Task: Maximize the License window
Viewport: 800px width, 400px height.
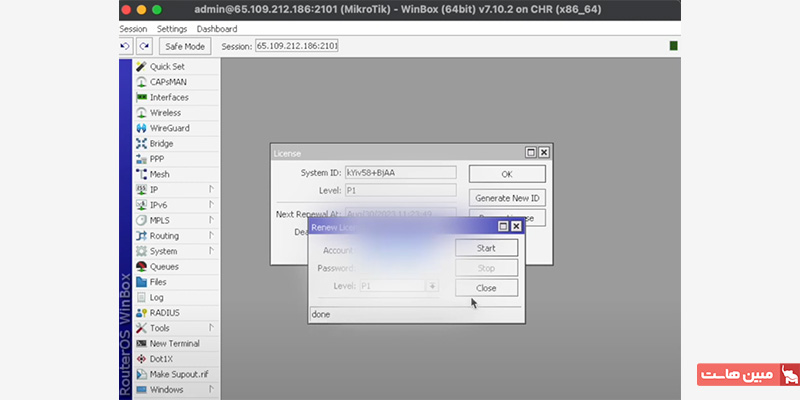Action: coord(531,152)
